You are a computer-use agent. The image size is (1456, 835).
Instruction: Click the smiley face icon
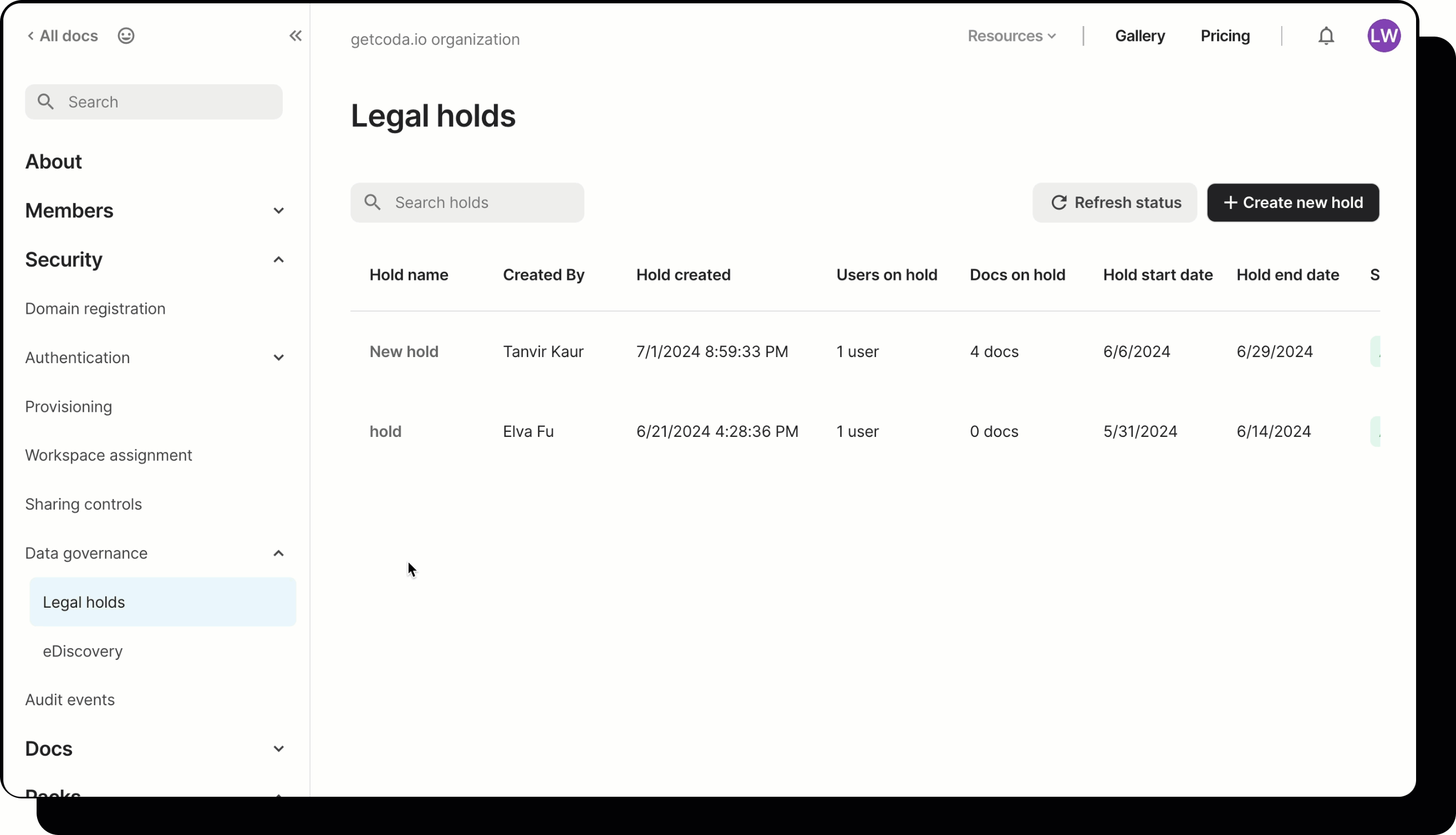coord(126,36)
